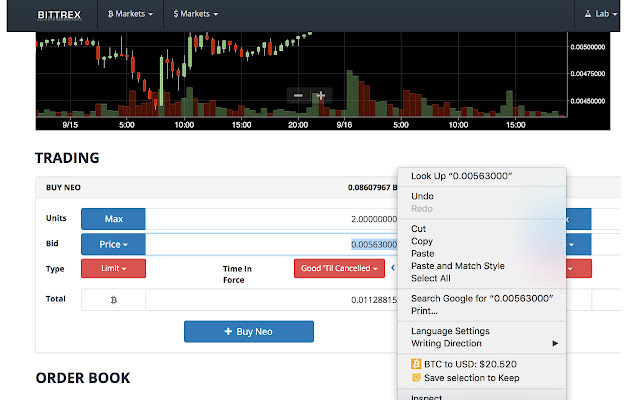Click the BTC to USD: $20.520 entry
640x400 pixels.
click(482, 364)
